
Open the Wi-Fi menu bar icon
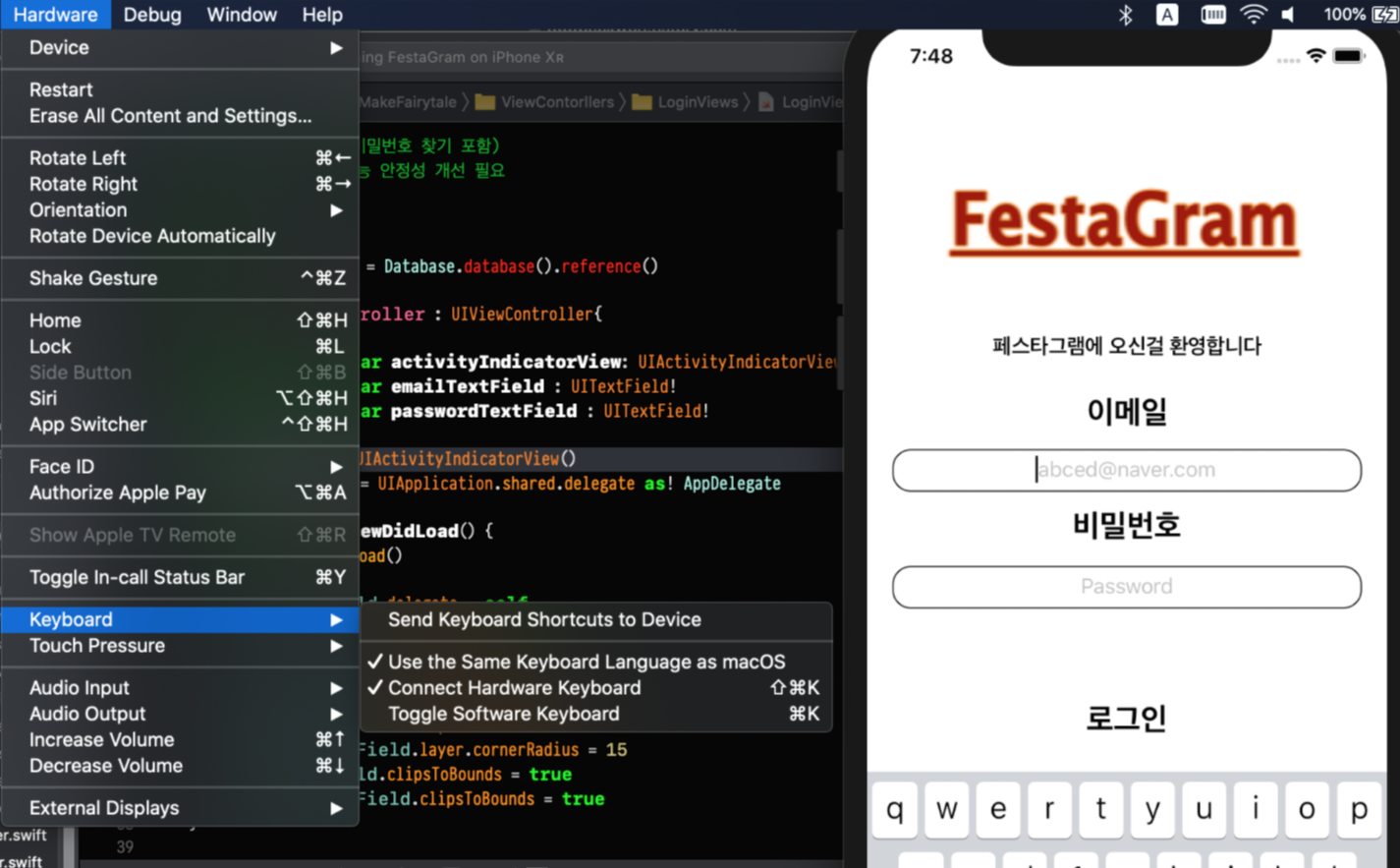coord(1254,15)
